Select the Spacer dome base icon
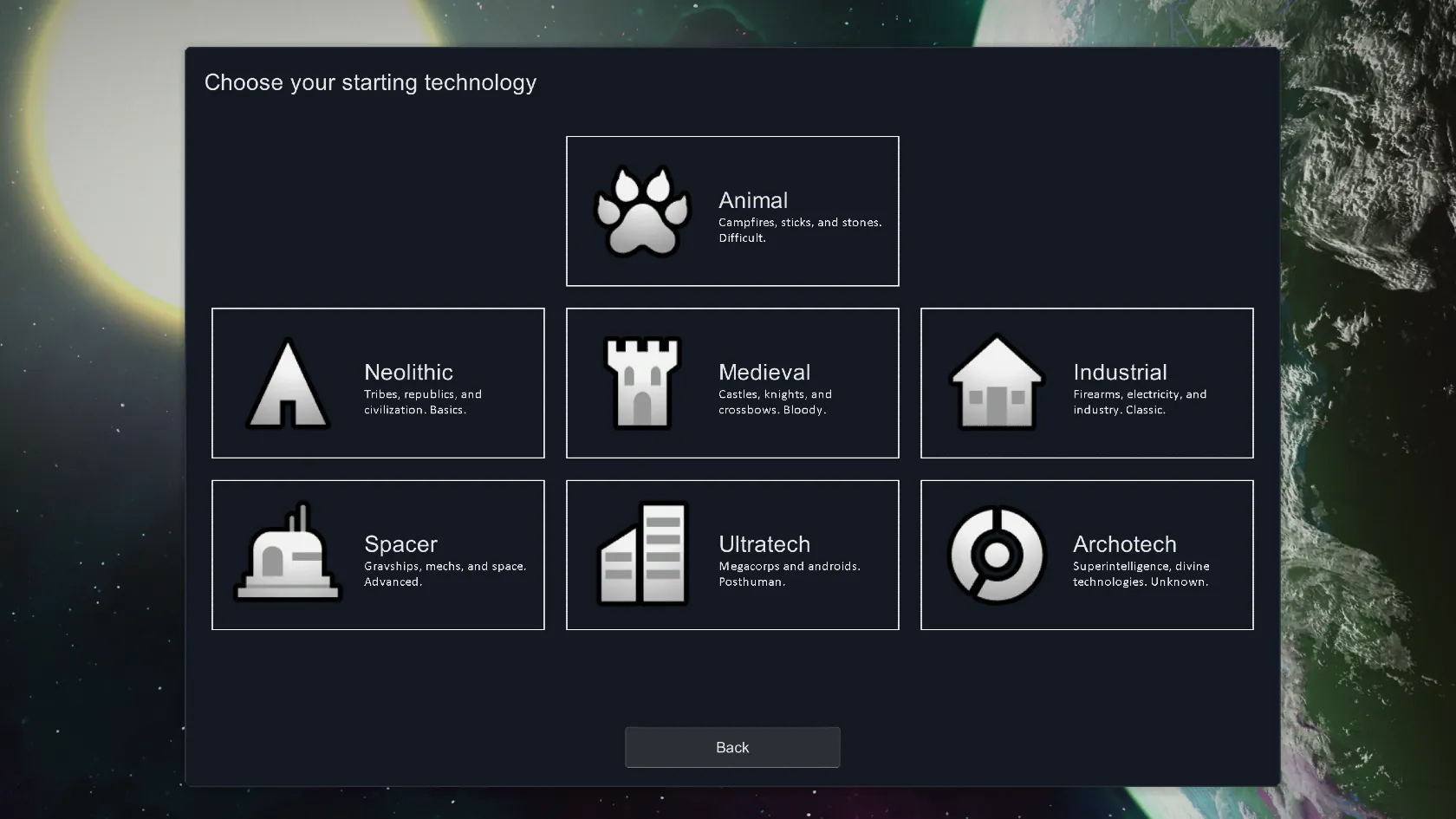The width and height of the screenshot is (1456, 819). 288,555
